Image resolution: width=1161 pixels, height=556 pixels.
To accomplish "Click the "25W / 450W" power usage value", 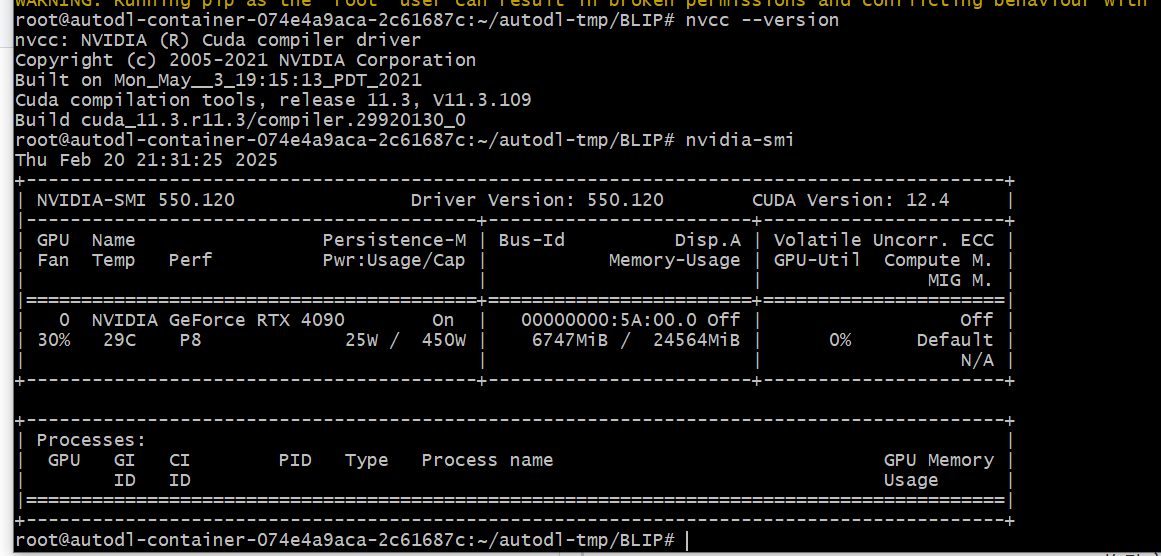I will pos(406,340).
